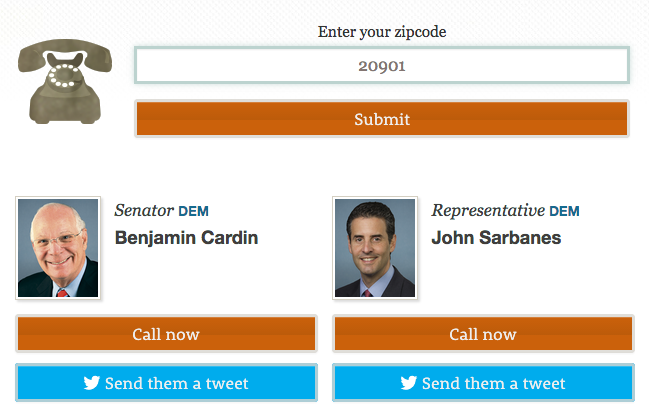Viewport: 649px width, 418px height.
Task: Click the 20901 zipcode text
Action: [x=382, y=66]
